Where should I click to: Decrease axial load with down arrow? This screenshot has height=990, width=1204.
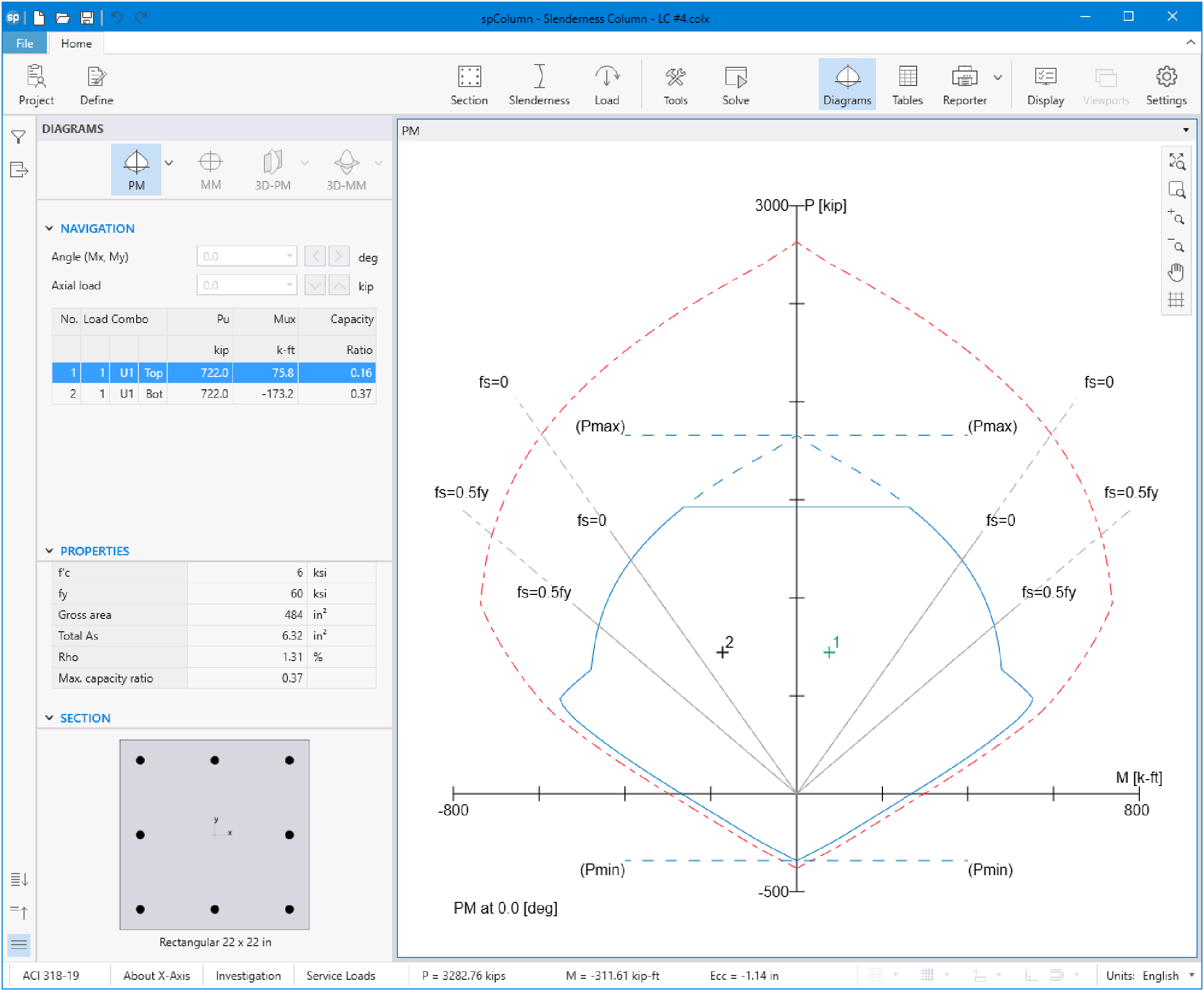tap(315, 285)
